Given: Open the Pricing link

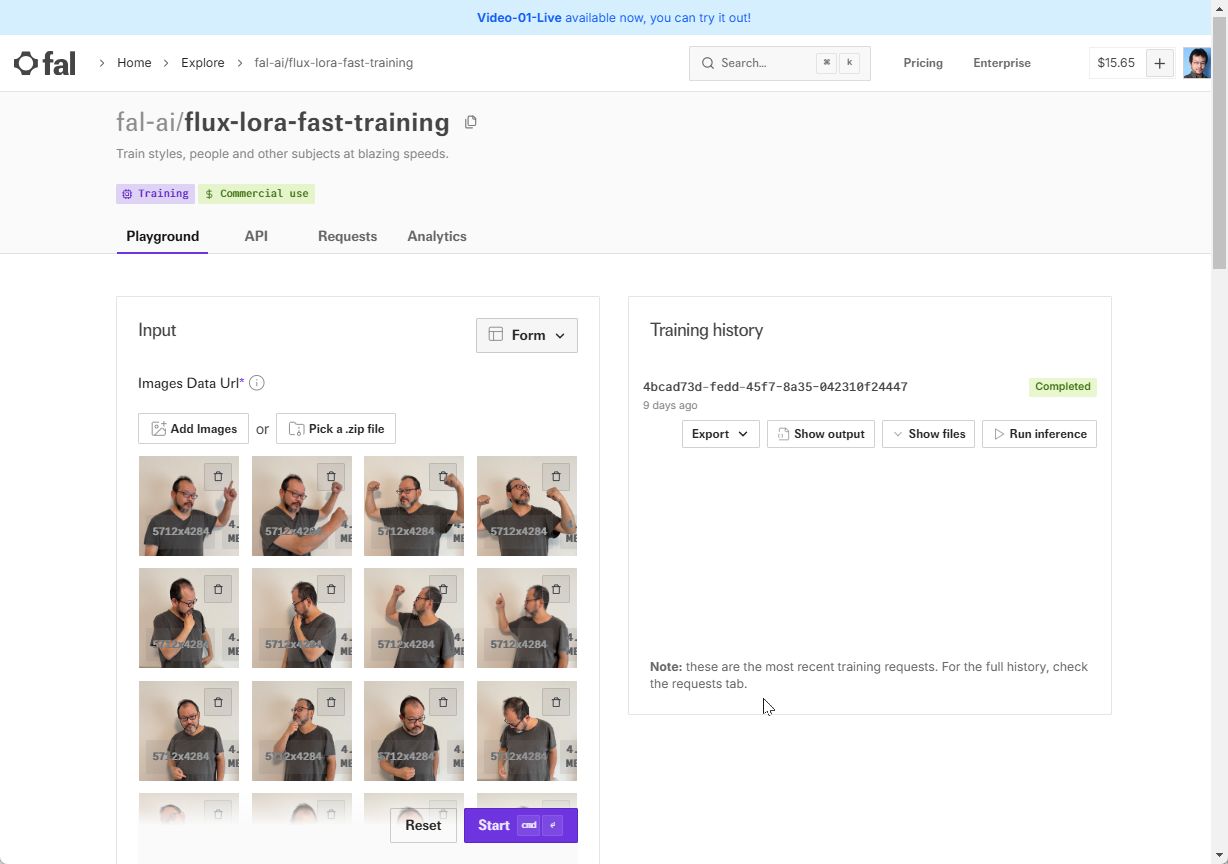Looking at the screenshot, I should (x=923, y=63).
